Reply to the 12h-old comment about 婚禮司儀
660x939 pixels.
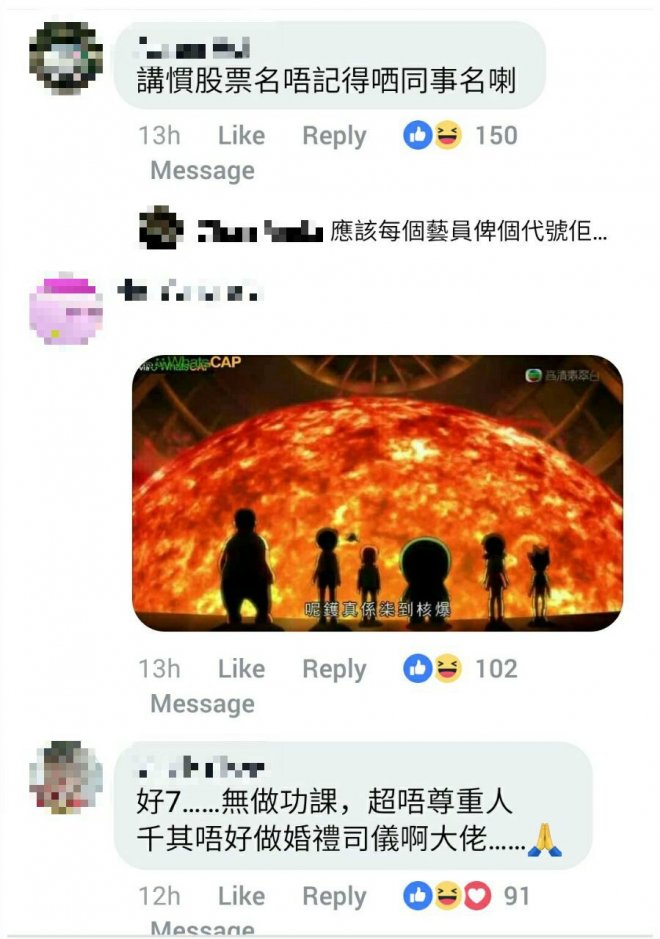(334, 896)
